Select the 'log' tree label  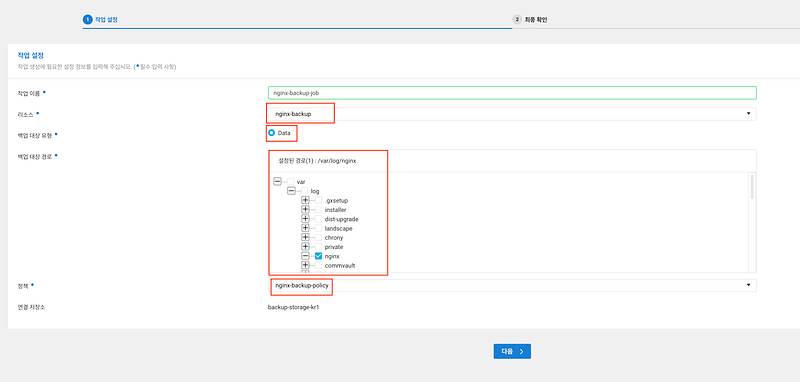click(x=315, y=191)
